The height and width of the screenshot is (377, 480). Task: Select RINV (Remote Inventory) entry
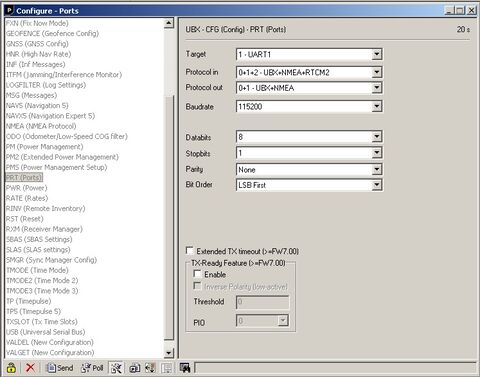46,209
